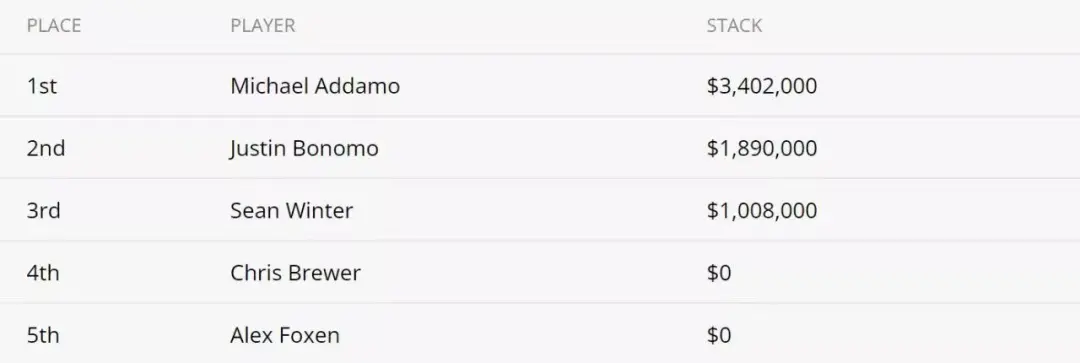Select the Sean Winter table row
The image size is (1080, 363).
point(540,209)
